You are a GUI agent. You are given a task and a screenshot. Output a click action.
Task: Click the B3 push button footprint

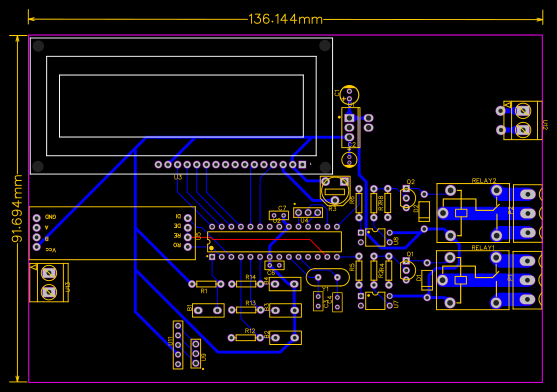[285, 311]
